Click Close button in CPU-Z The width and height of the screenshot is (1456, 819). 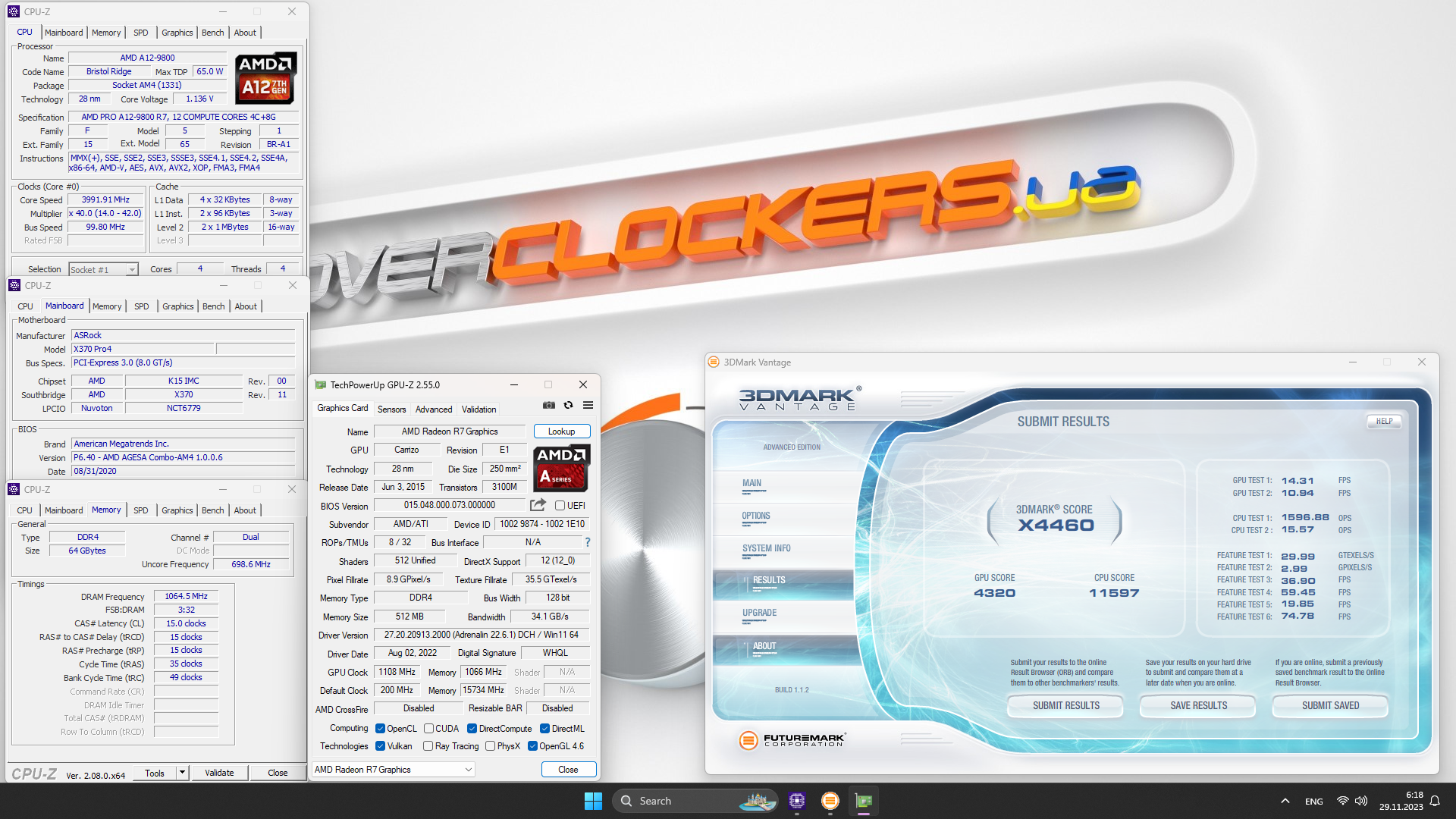(278, 773)
